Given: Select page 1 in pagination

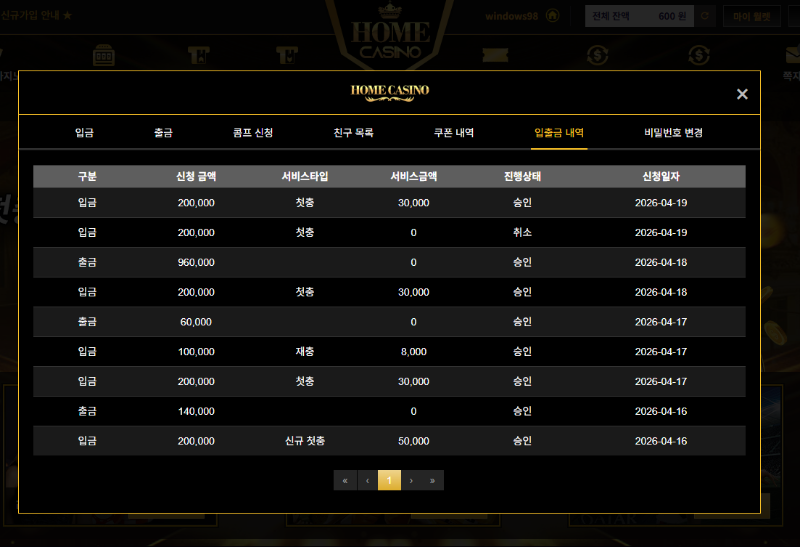Looking at the screenshot, I should click(389, 481).
